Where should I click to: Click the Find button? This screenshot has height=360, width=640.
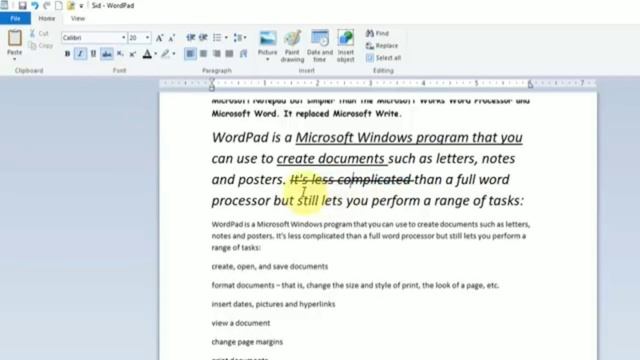[378, 33]
